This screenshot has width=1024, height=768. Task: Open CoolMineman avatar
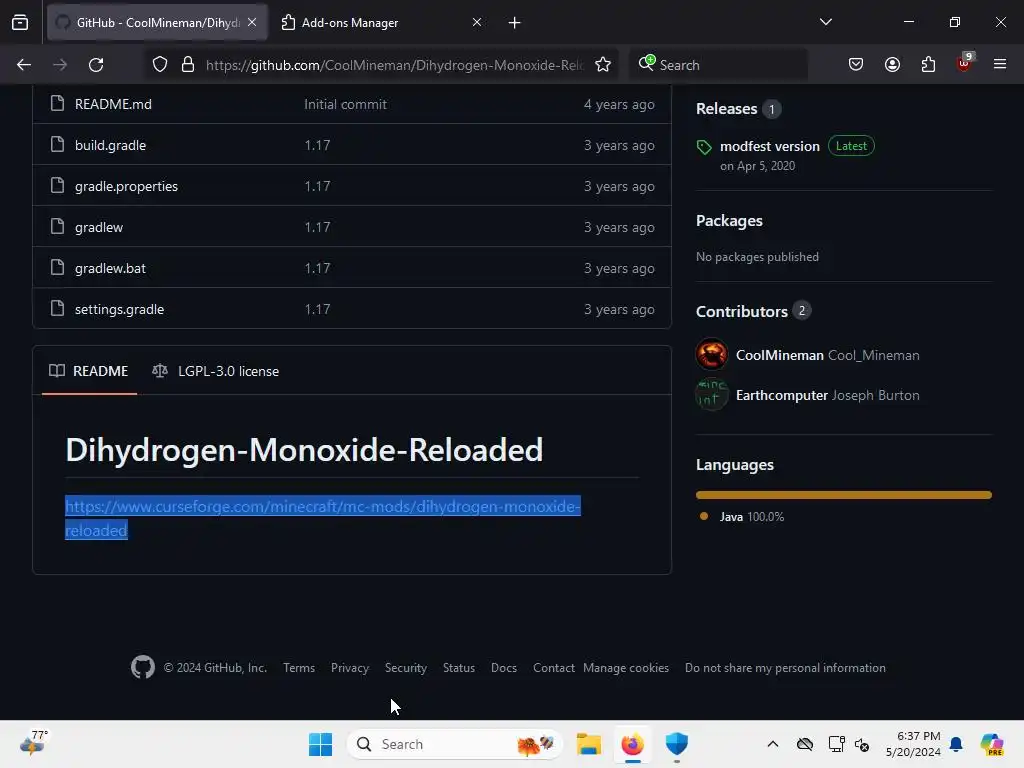712,355
